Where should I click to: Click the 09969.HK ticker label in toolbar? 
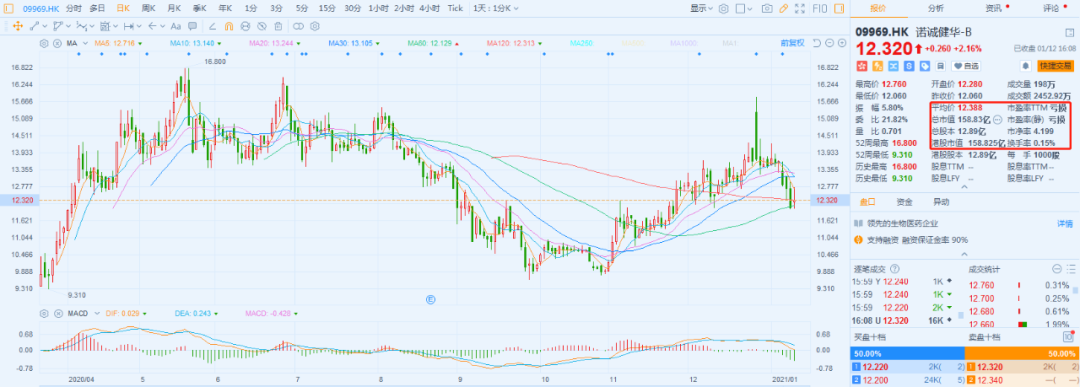click(41, 8)
